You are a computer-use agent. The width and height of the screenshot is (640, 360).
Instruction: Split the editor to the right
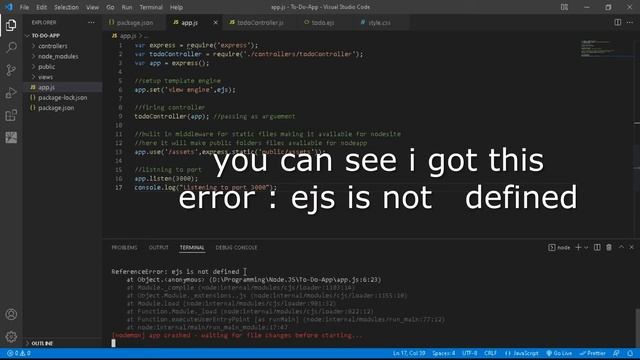(618, 22)
